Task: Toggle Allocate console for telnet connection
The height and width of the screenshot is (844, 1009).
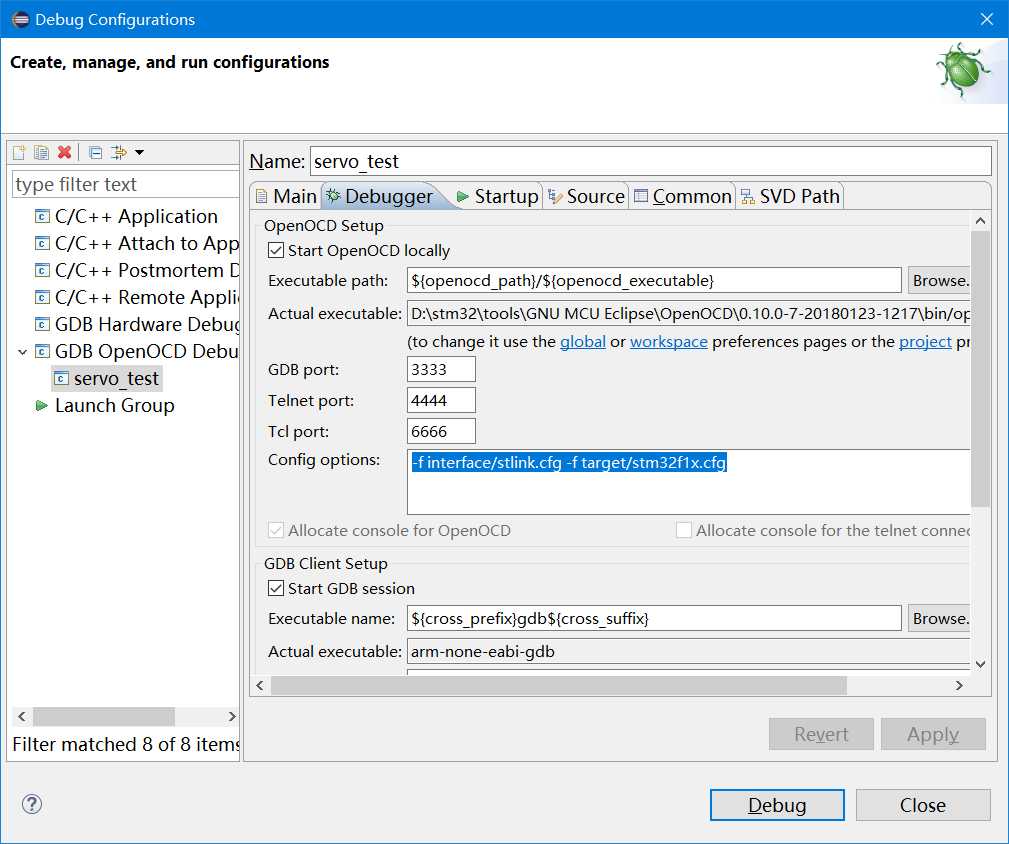Action: click(x=683, y=530)
